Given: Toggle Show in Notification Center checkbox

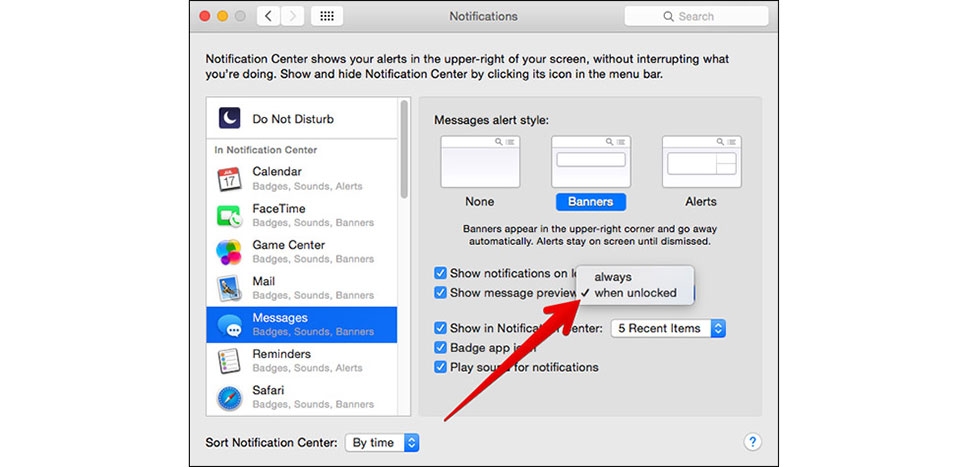Looking at the screenshot, I should tap(440, 328).
